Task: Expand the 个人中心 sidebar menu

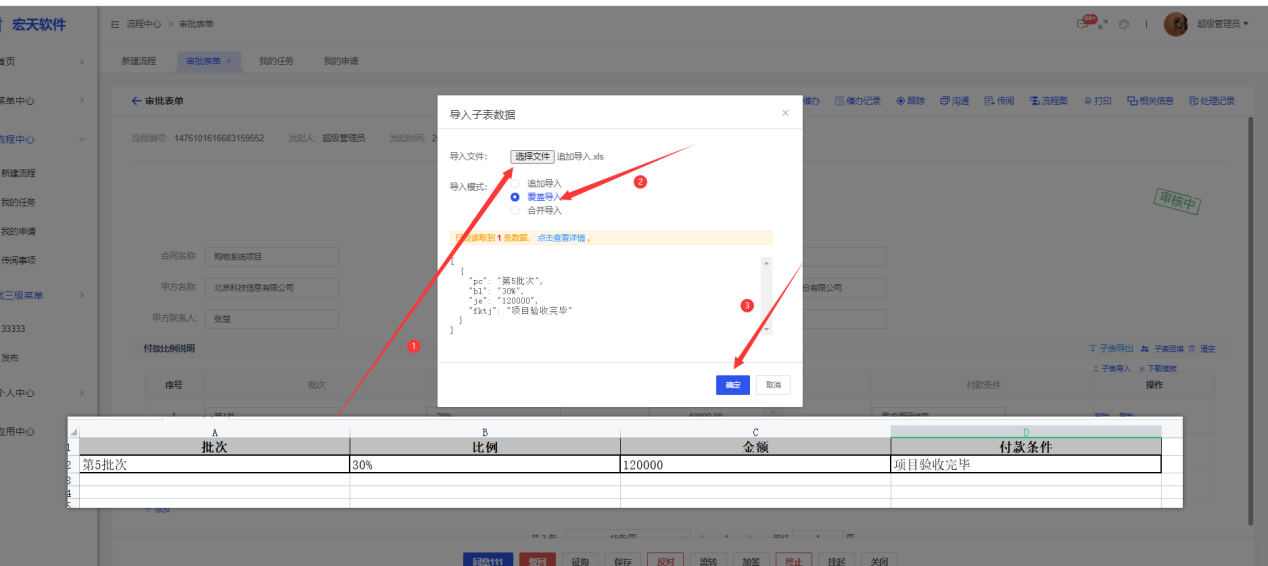Action: point(82,393)
